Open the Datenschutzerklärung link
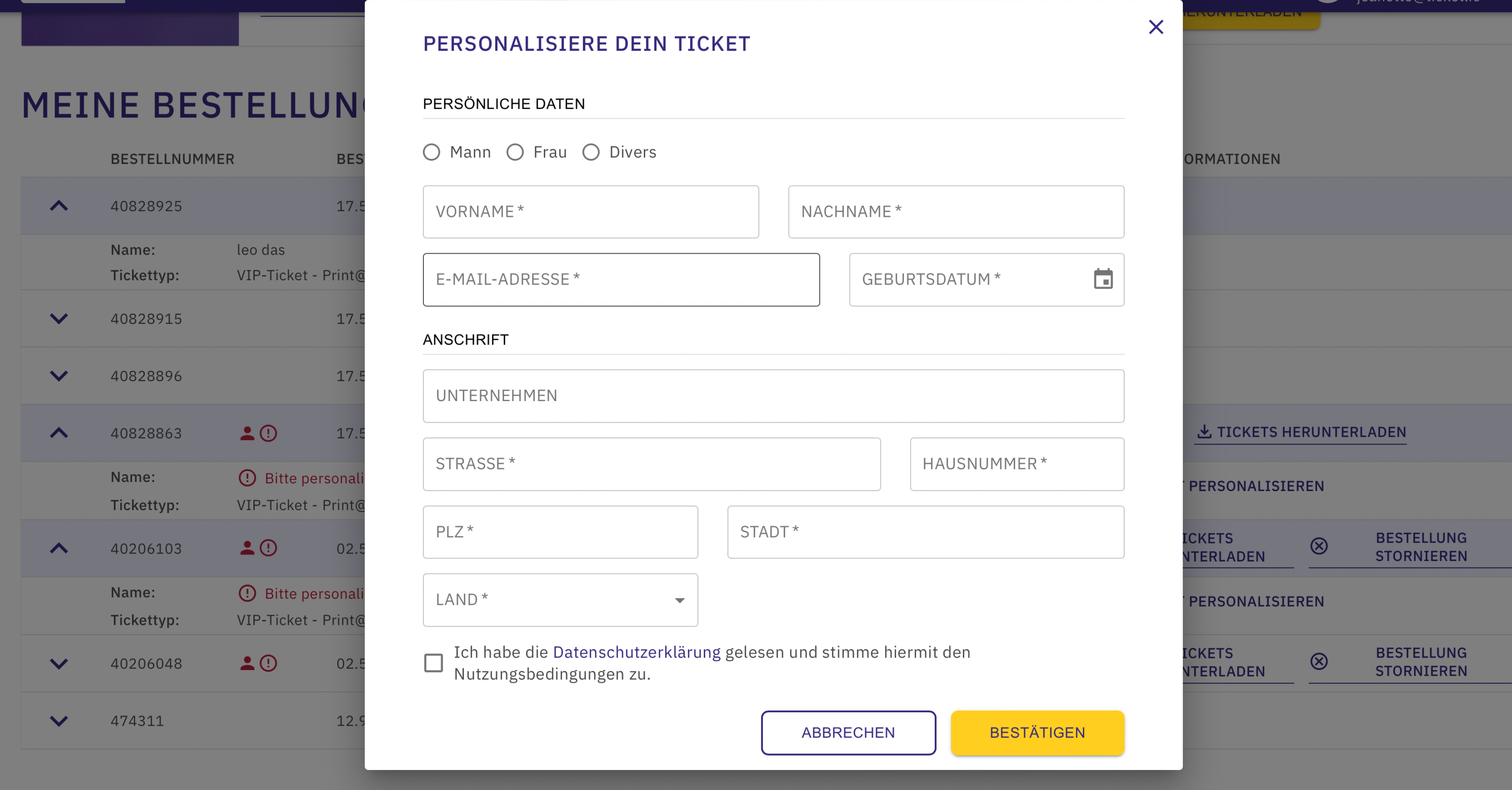Image resolution: width=1512 pixels, height=790 pixels. point(636,652)
